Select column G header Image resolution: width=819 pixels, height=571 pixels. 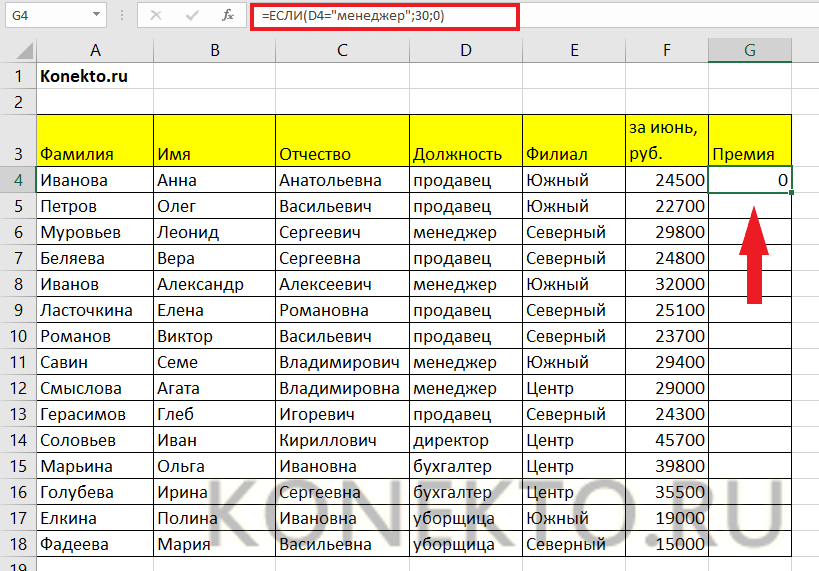coord(749,50)
